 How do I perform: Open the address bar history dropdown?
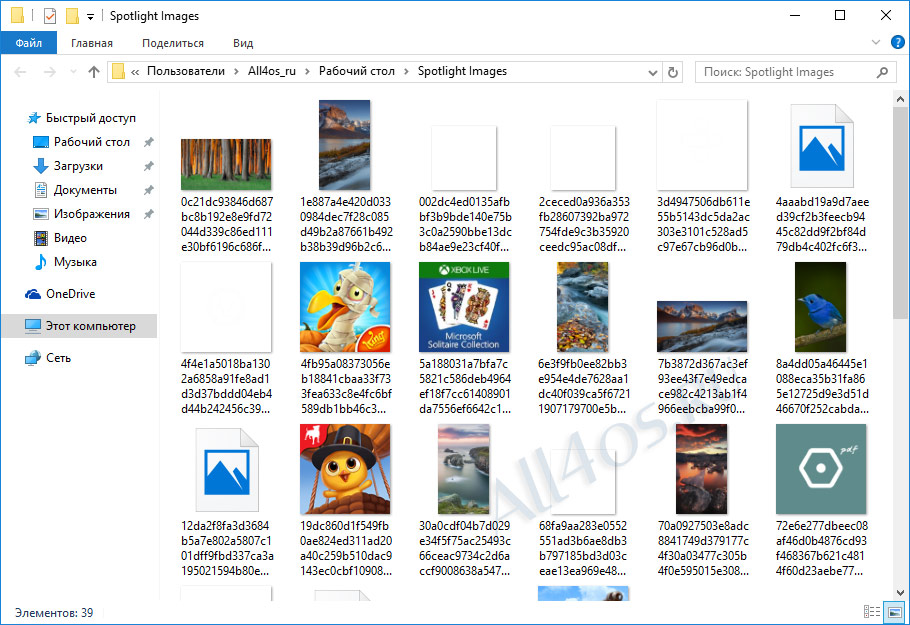coord(652,73)
